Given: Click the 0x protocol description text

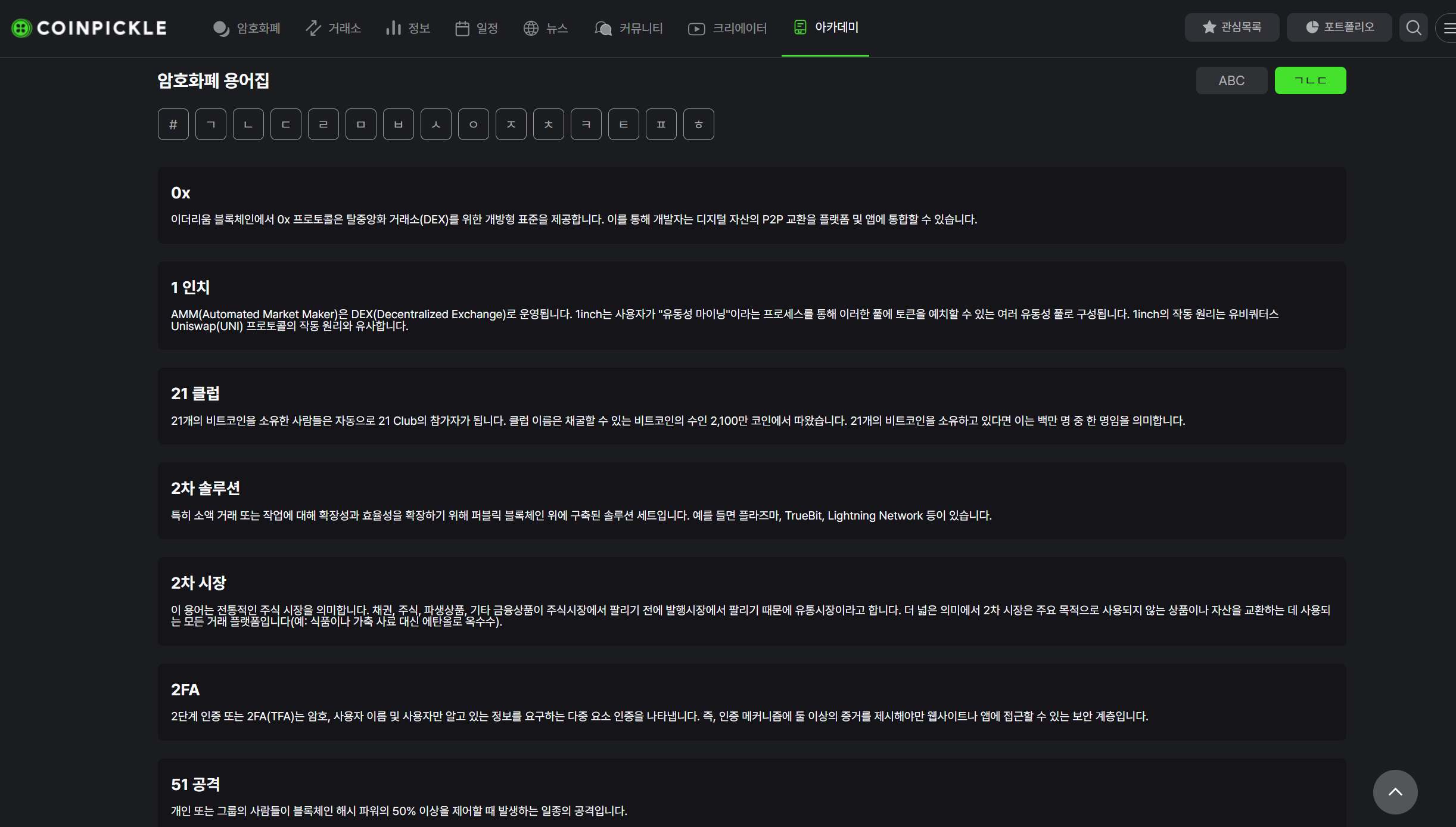Looking at the screenshot, I should (x=574, y=219).
